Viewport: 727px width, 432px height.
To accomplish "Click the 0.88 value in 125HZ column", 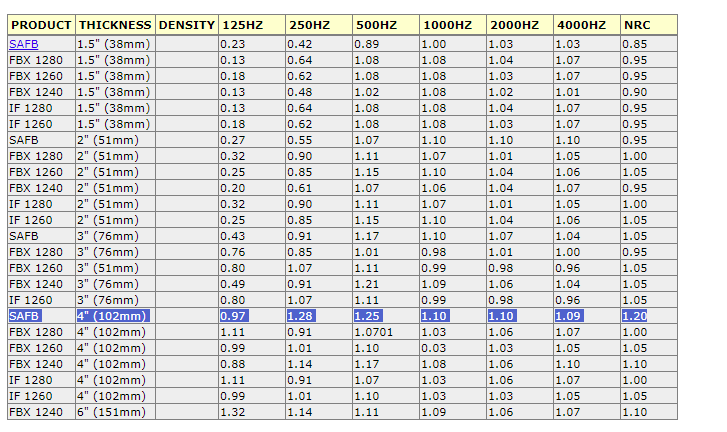I will [233, 364].
